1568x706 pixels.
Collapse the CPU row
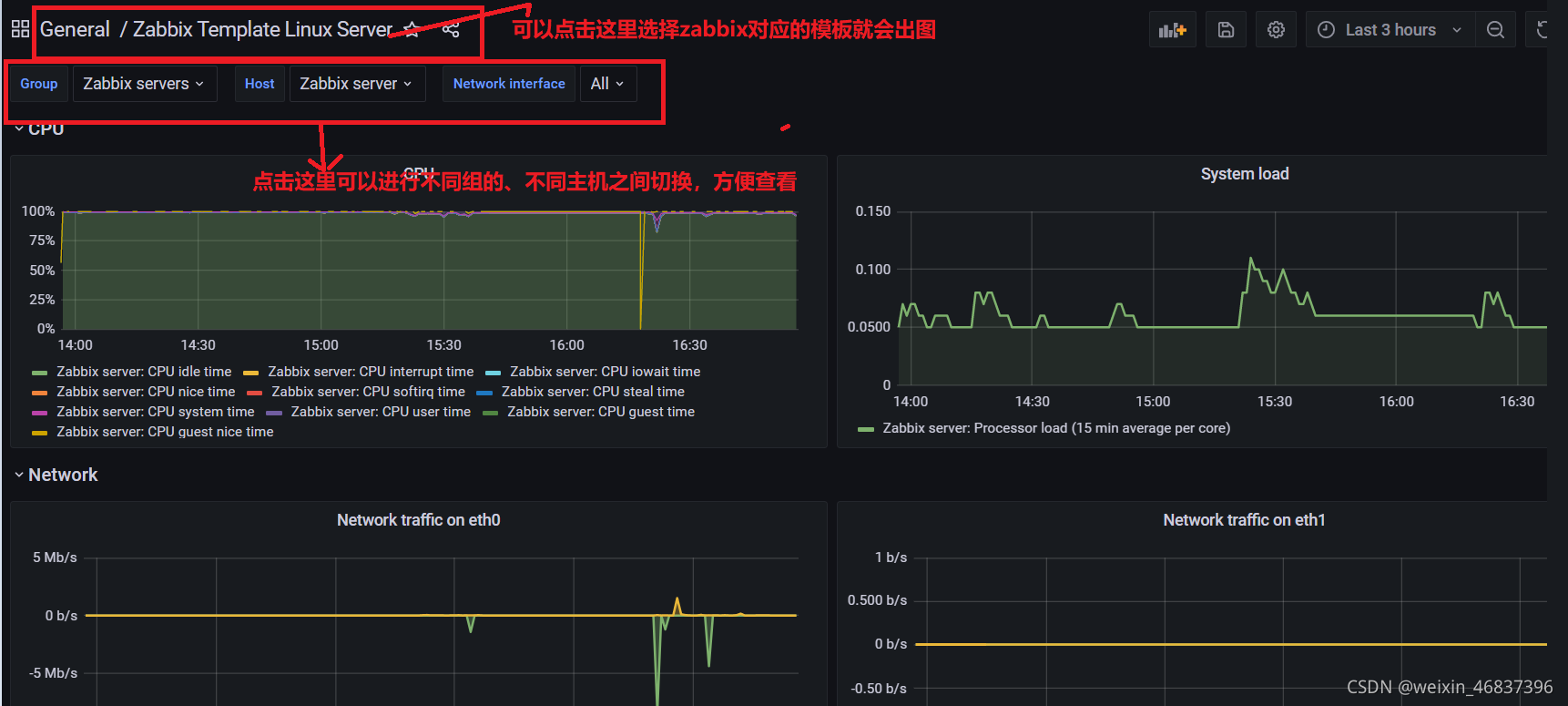click(39, 129)
